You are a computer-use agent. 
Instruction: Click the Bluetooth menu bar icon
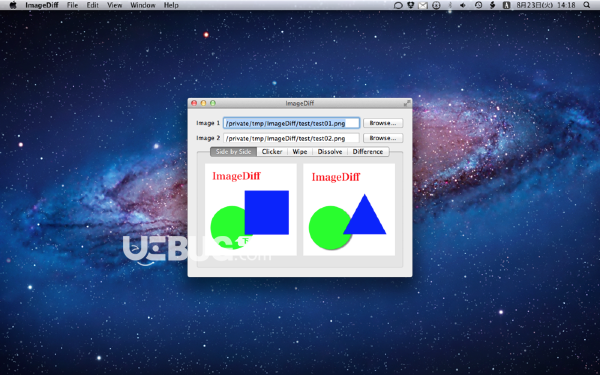[x=450, y=5]
